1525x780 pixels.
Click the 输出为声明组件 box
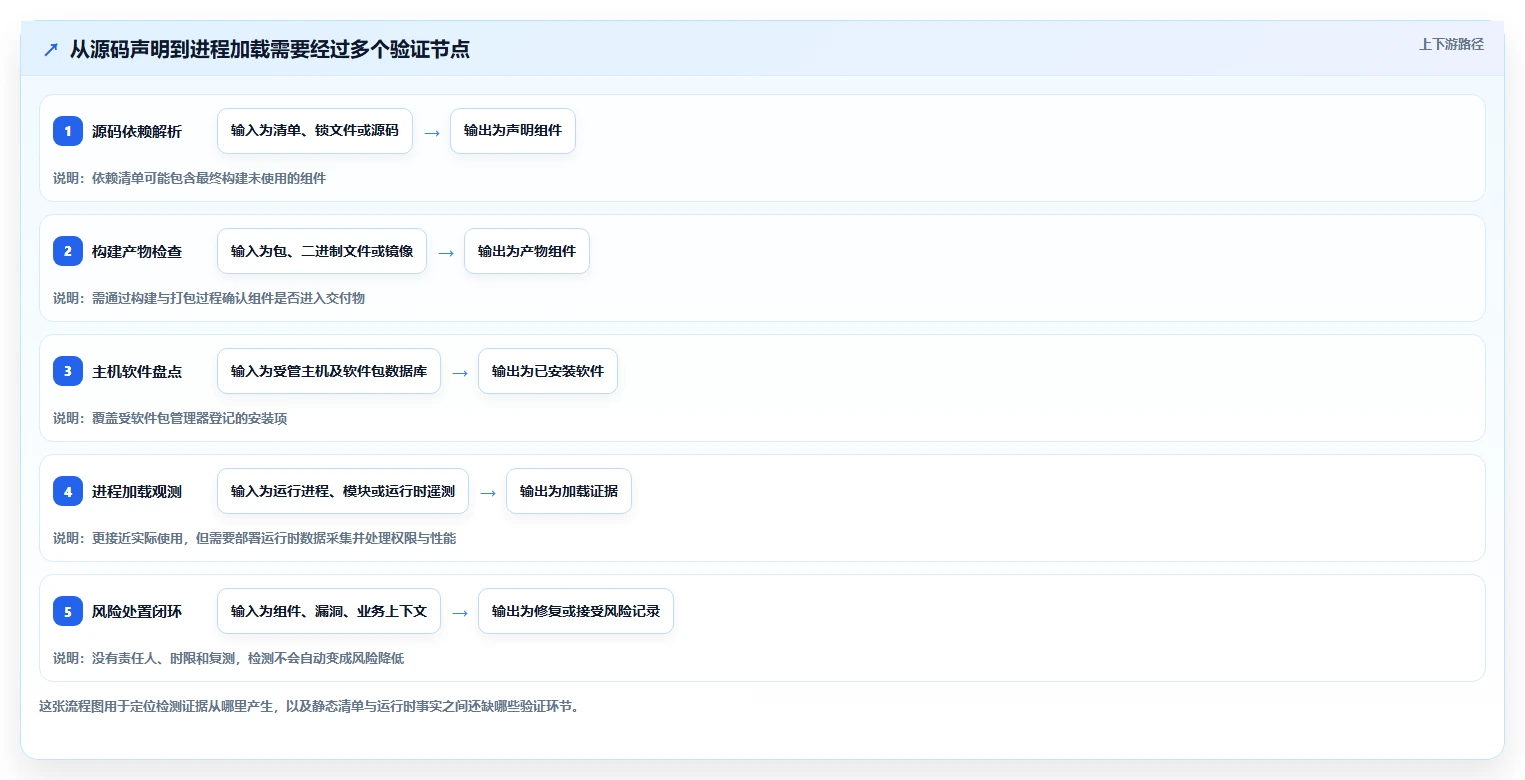click(513, 131)
